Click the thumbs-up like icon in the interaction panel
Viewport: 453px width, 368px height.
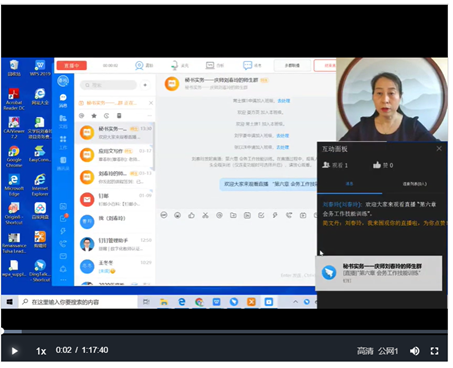(377, 165)
